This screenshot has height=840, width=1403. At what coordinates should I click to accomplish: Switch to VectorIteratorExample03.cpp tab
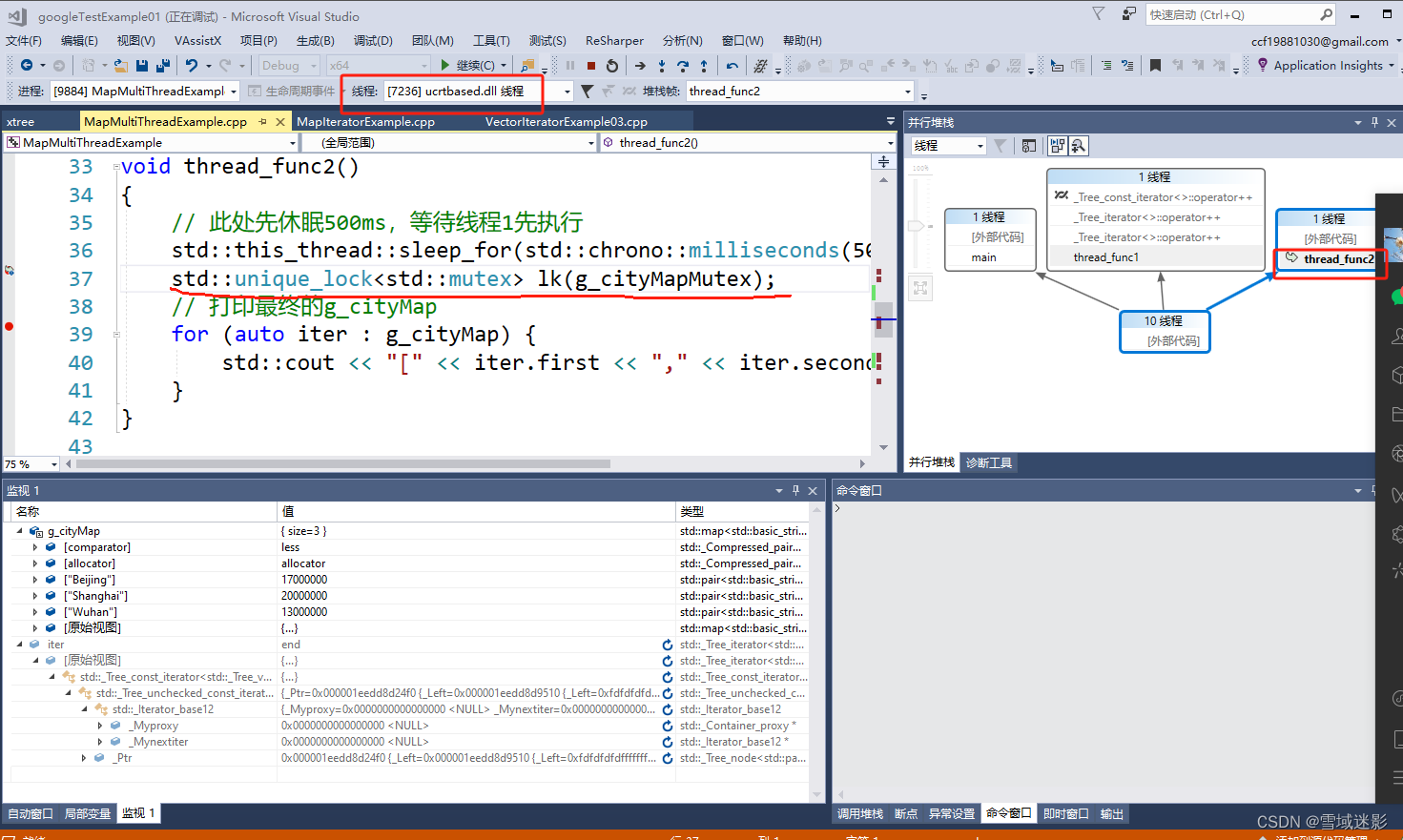click(567, 122)
